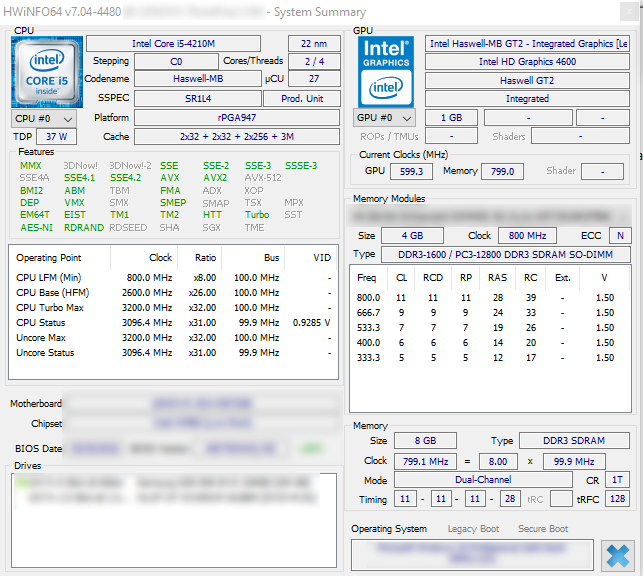Image resolution: width=643 pixels, height=576 pixels.
Task: Select the SR1L4 SSPEC value
Action: point(198,98)
